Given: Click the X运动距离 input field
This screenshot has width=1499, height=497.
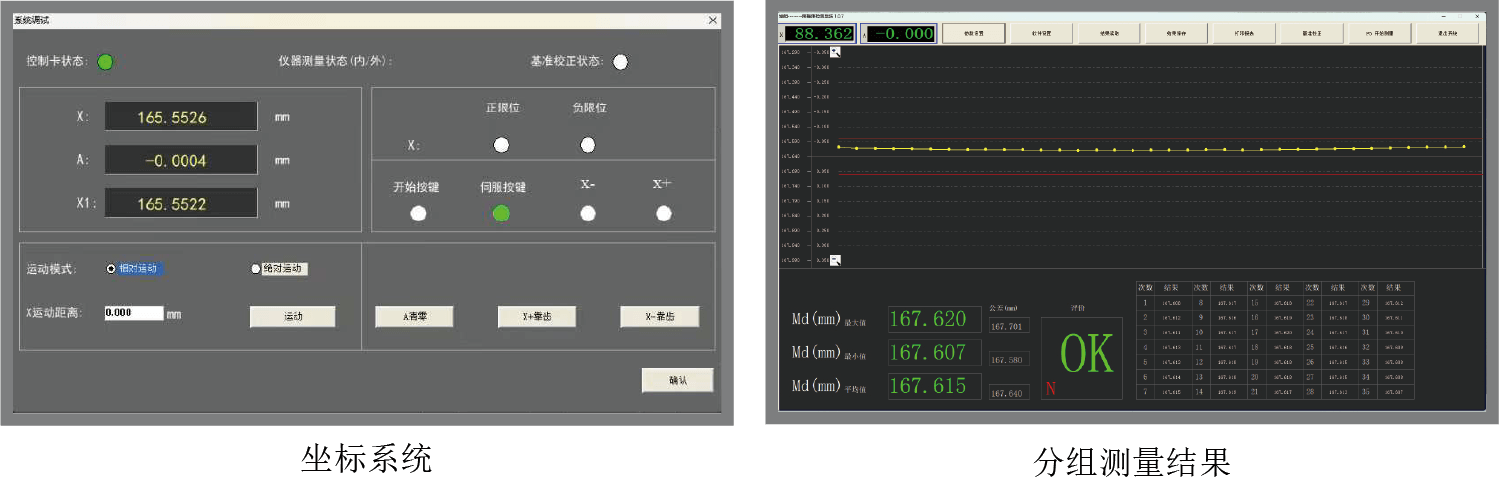Looking at the screenshot, I should click(134, 313).
